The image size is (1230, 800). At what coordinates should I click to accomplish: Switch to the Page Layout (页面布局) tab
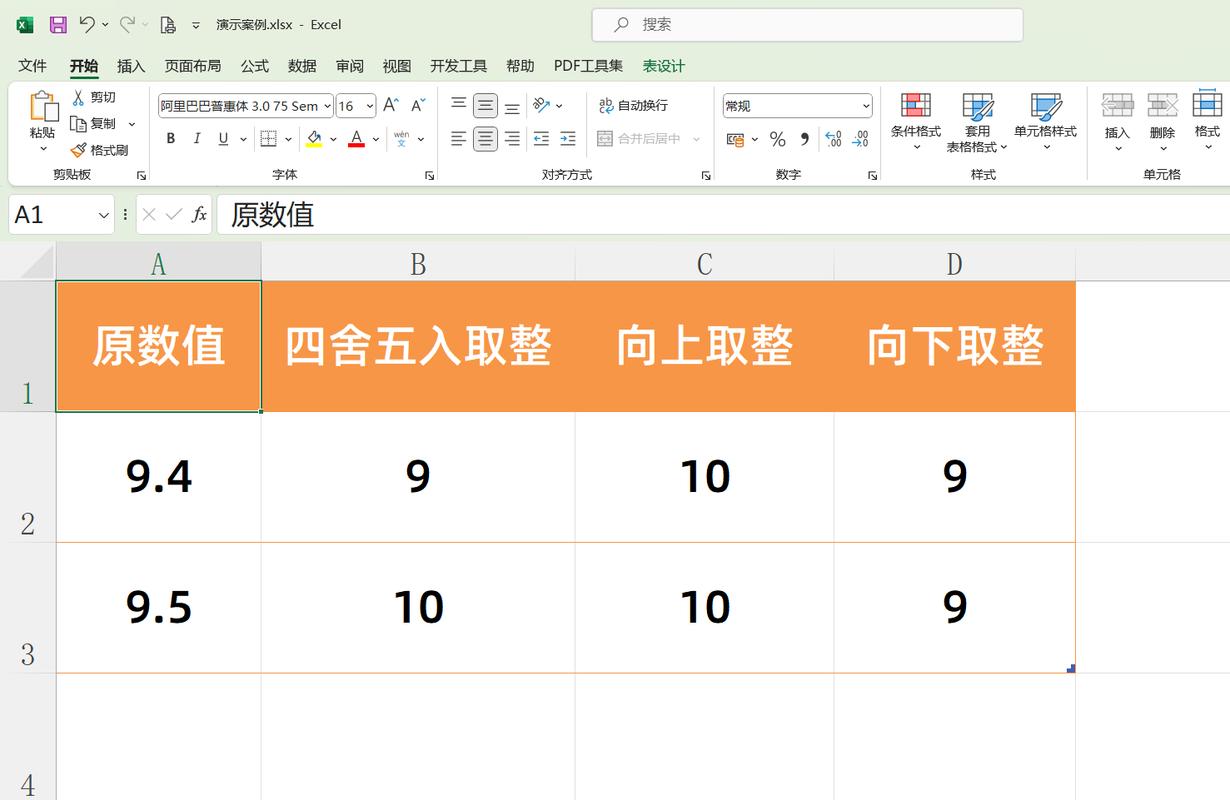tap(193, 66)
